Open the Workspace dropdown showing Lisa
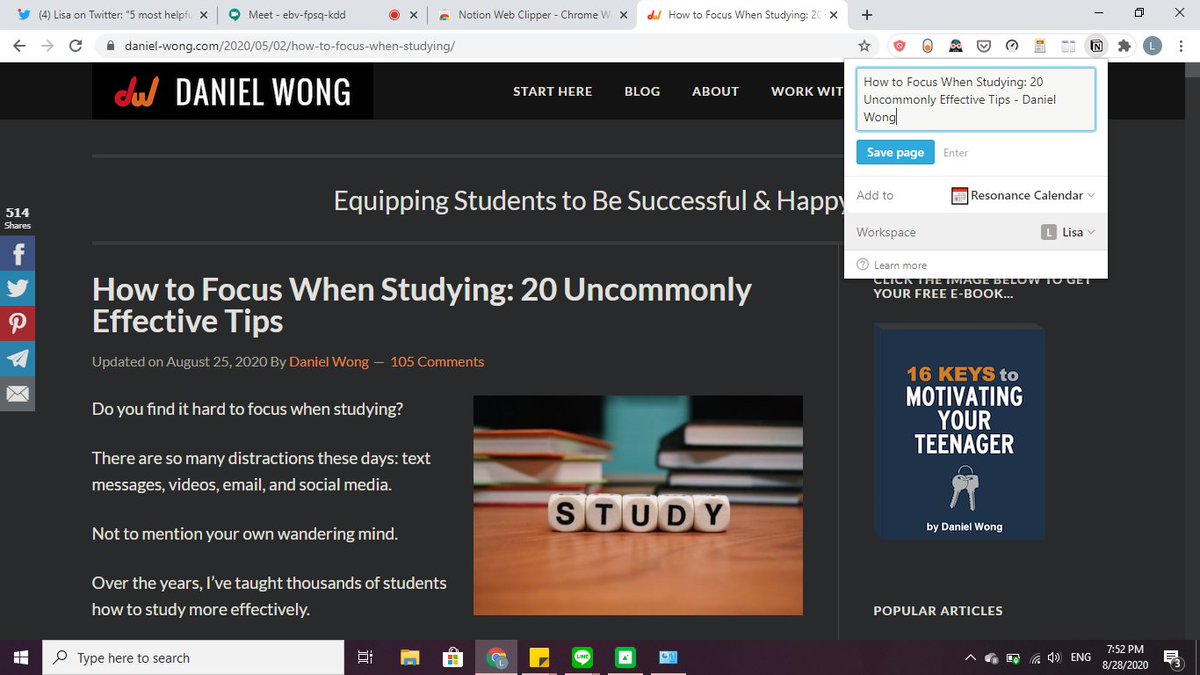Screen dimensions: 1200x675 [x=1068, y=232]
